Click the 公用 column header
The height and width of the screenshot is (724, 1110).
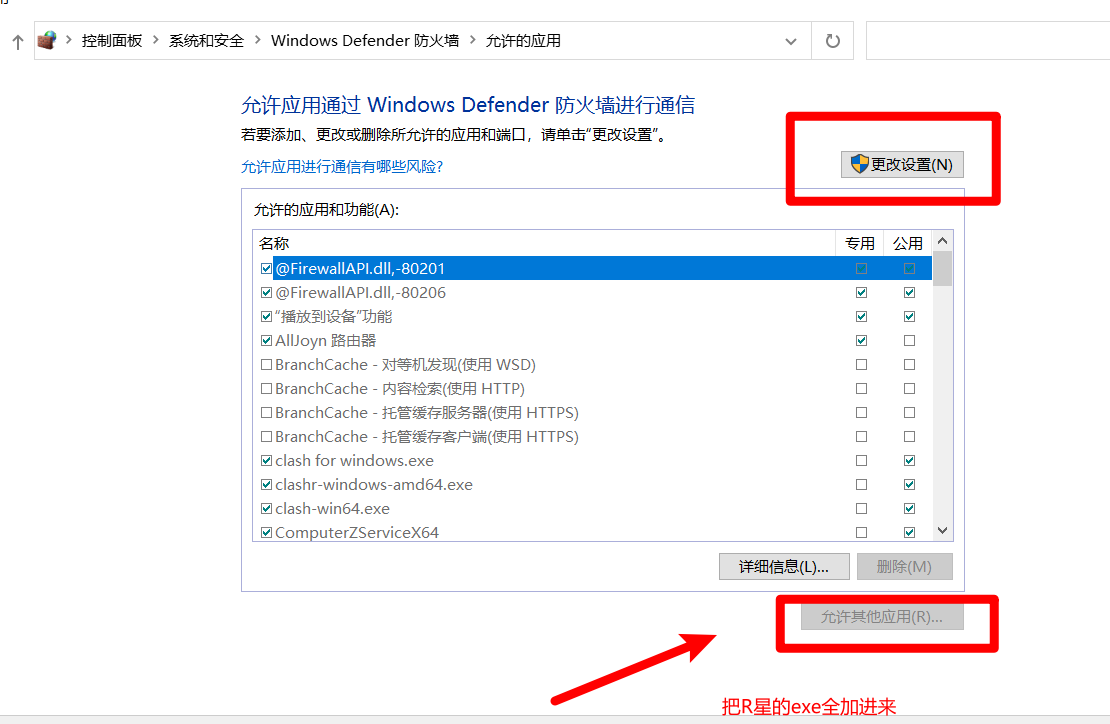[908, 243]
